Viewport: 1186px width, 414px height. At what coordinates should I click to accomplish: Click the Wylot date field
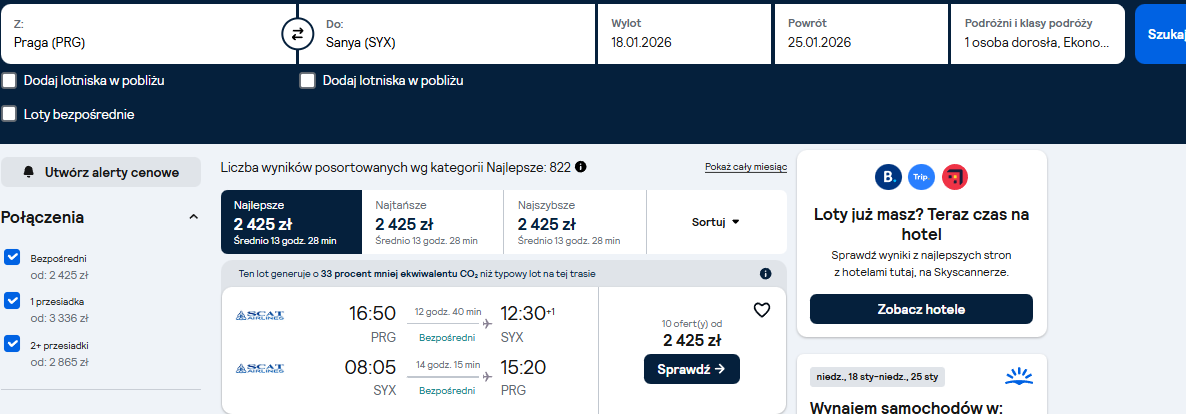click(684, 34)
